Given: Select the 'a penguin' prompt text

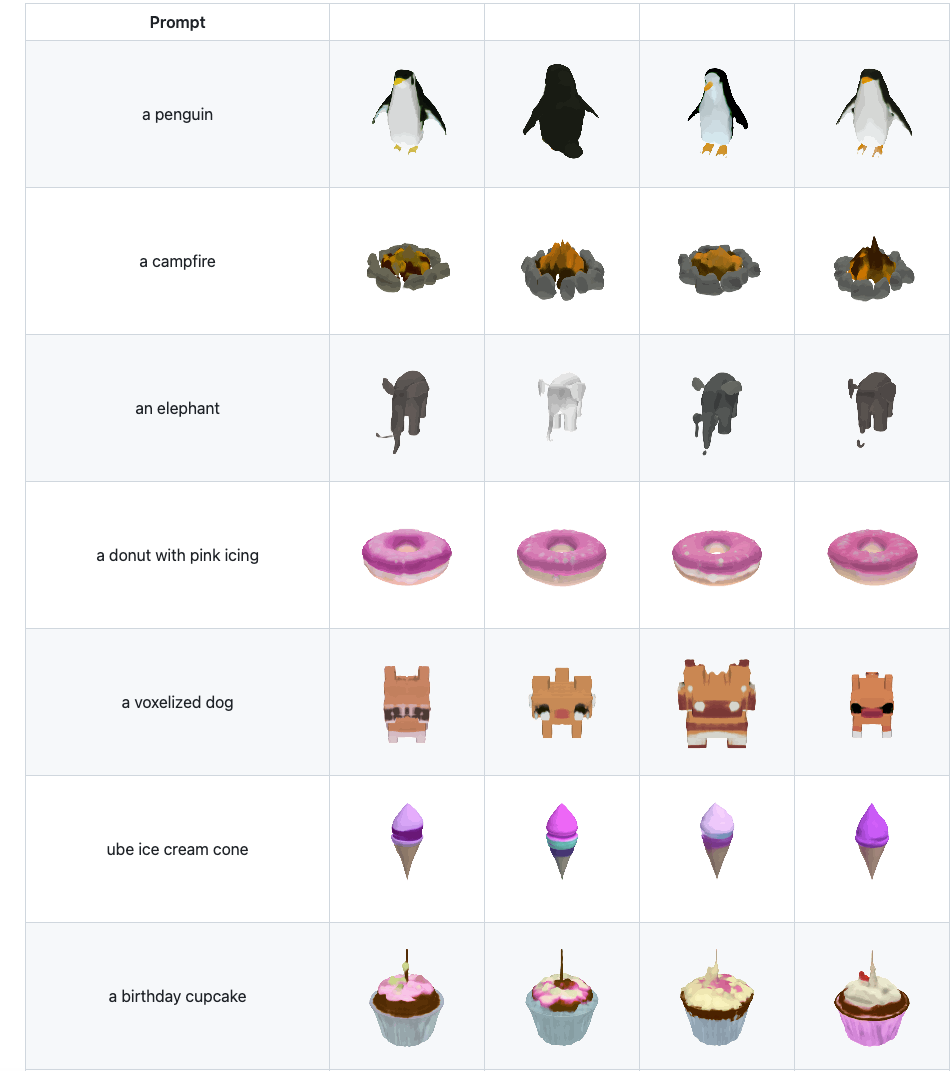Looking at the screenshot, I should (x=178, y=114).
